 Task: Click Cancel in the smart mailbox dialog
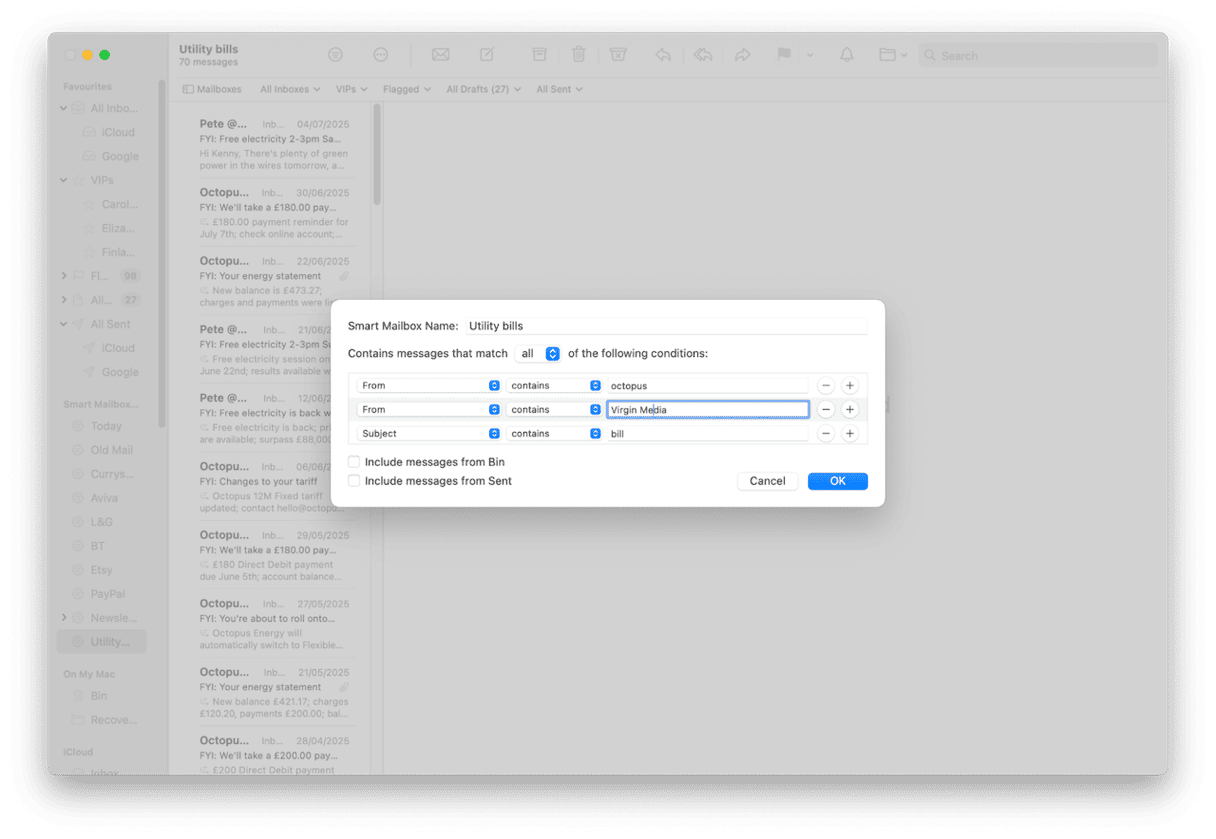point(767,481)
